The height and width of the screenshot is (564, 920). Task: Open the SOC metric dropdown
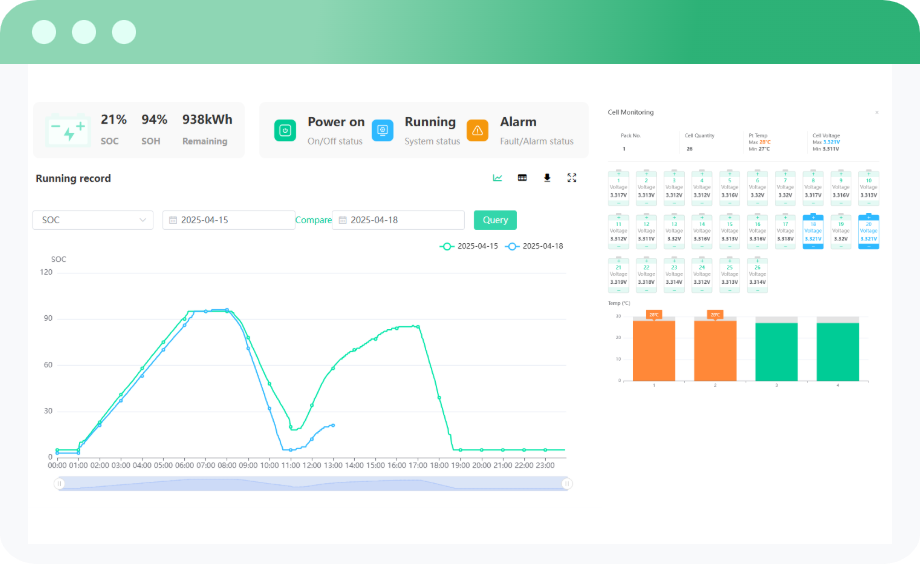92,220
